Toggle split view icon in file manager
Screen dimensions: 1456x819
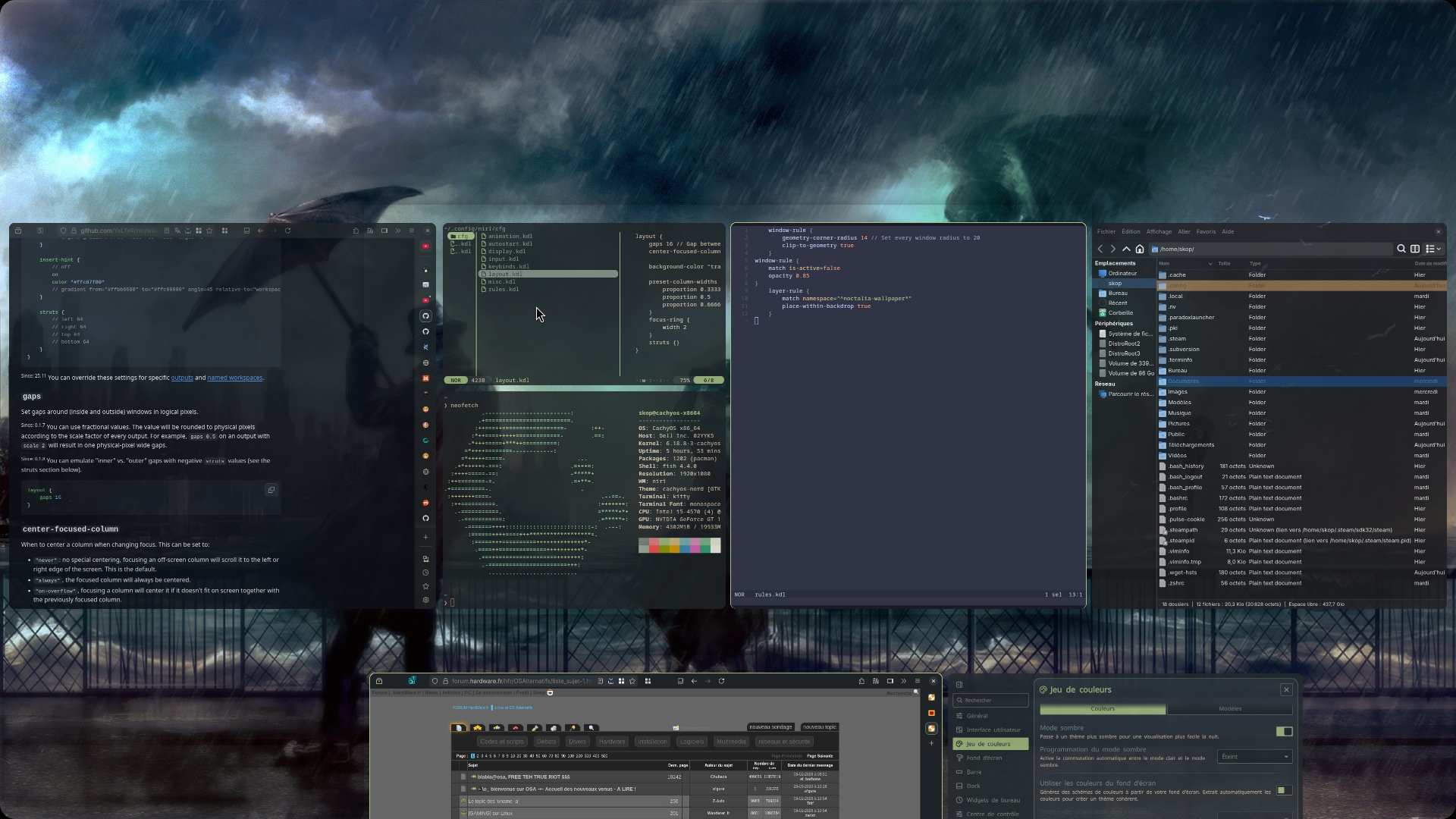click(x=1415, y=249)
